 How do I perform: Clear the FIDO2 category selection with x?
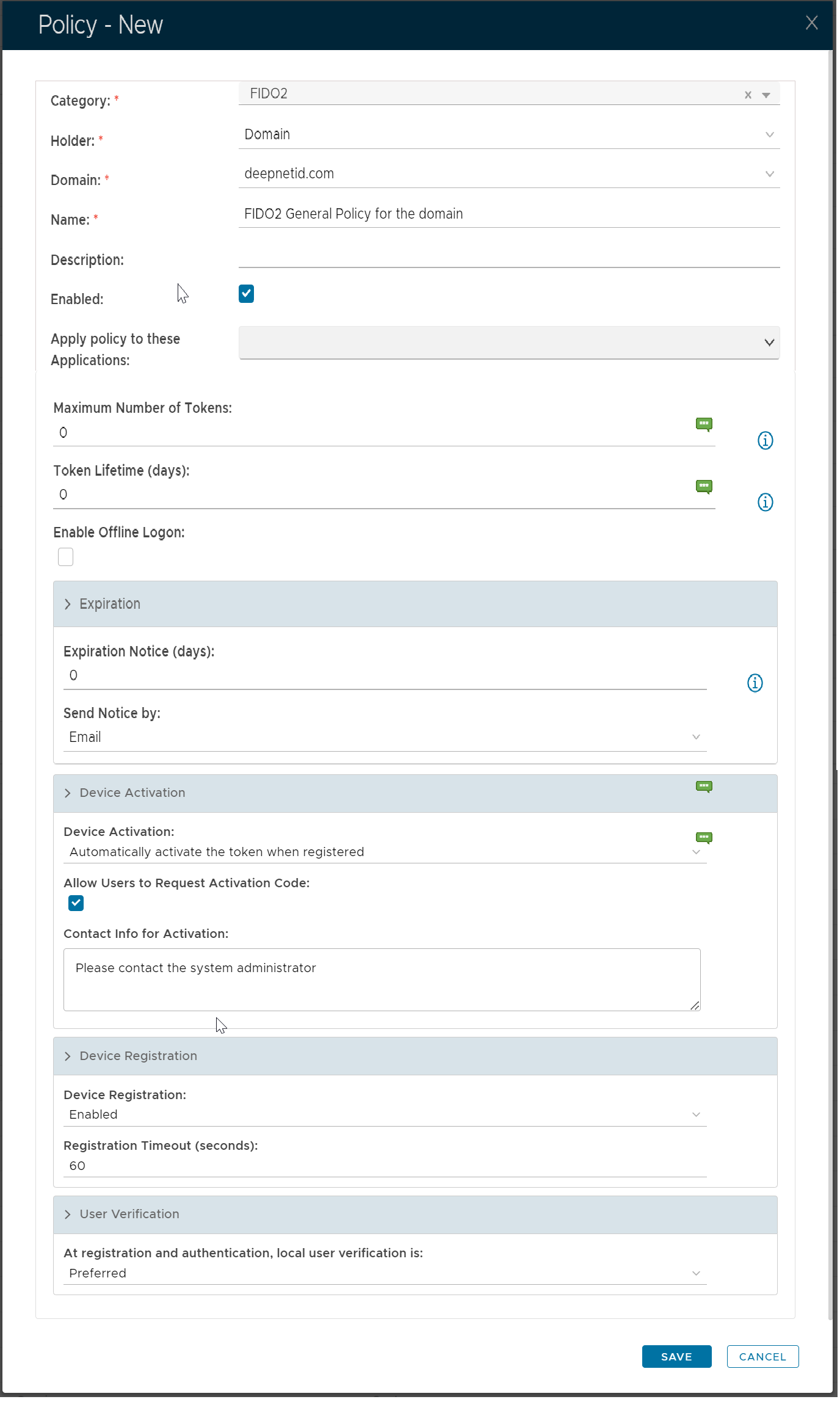(x=747, y=95)
